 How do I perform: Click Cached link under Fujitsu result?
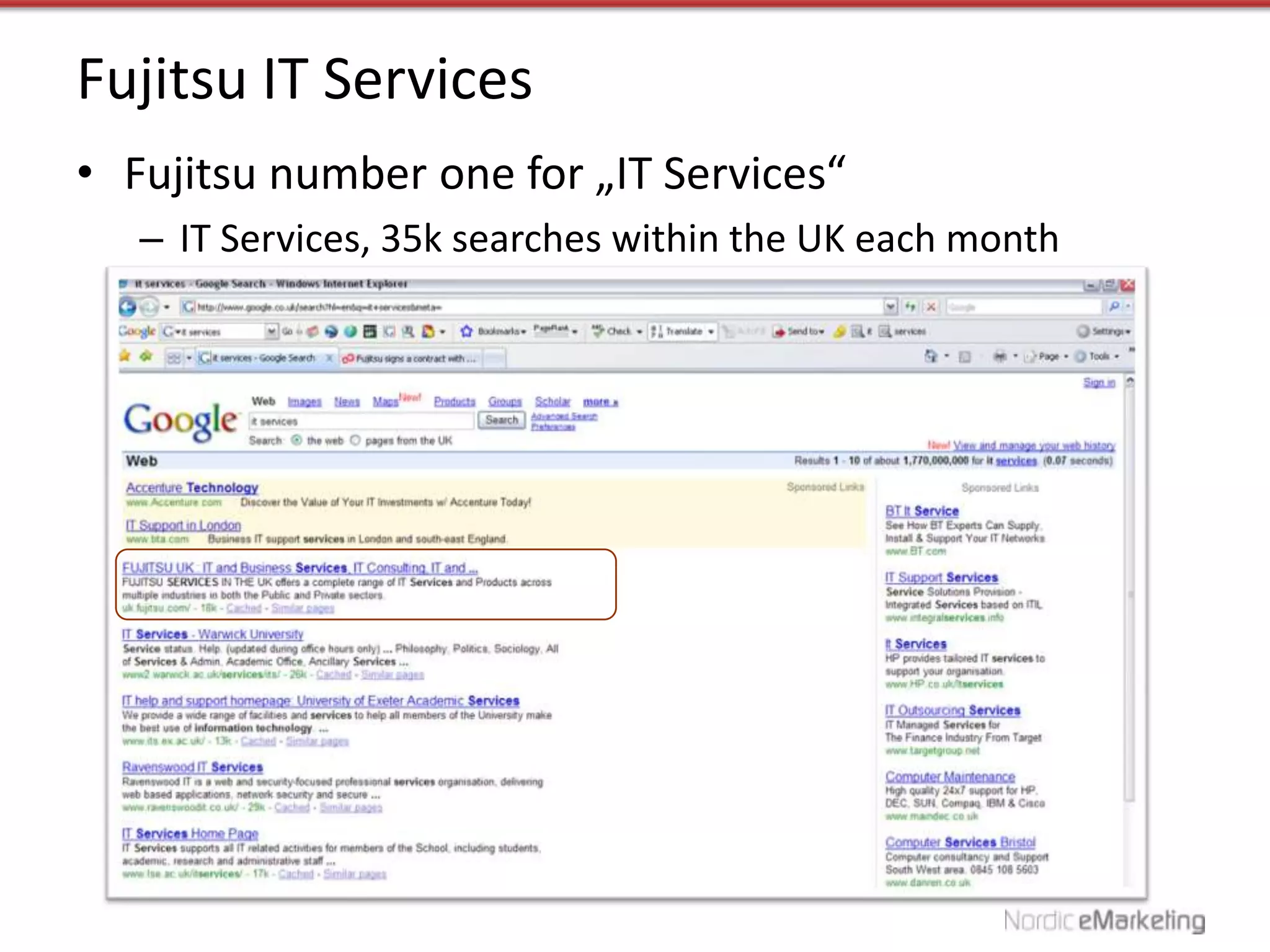pyautogui.click(x=244, y=609)
